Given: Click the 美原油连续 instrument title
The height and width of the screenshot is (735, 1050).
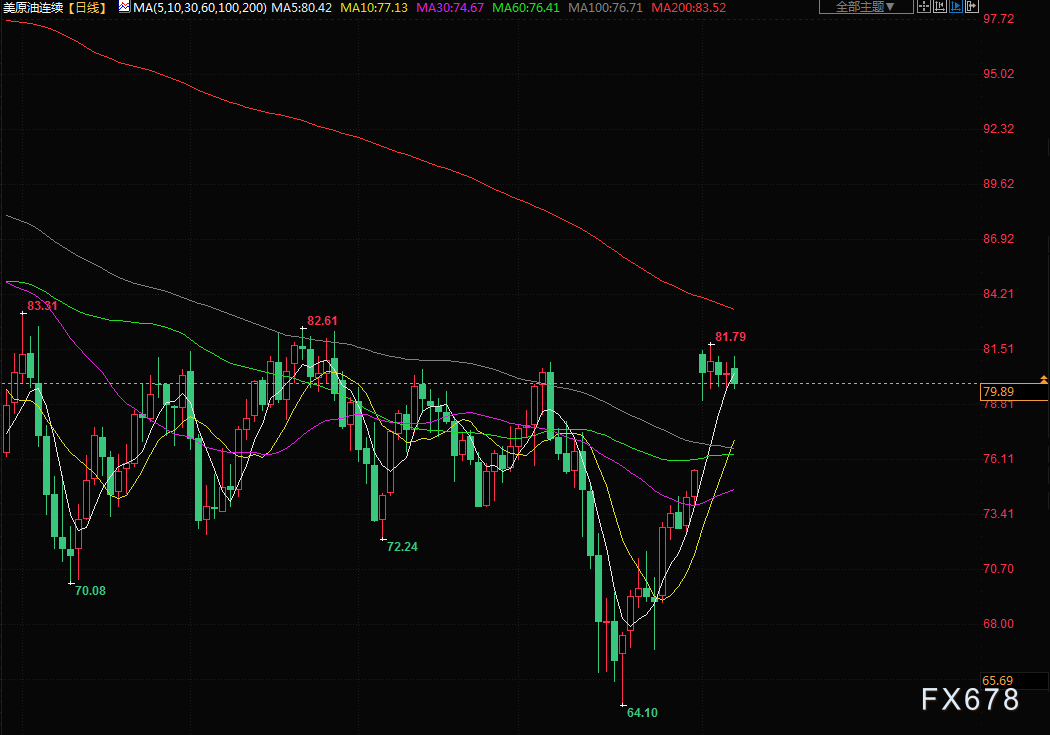Looking at the screenshot, I should 33,7.
